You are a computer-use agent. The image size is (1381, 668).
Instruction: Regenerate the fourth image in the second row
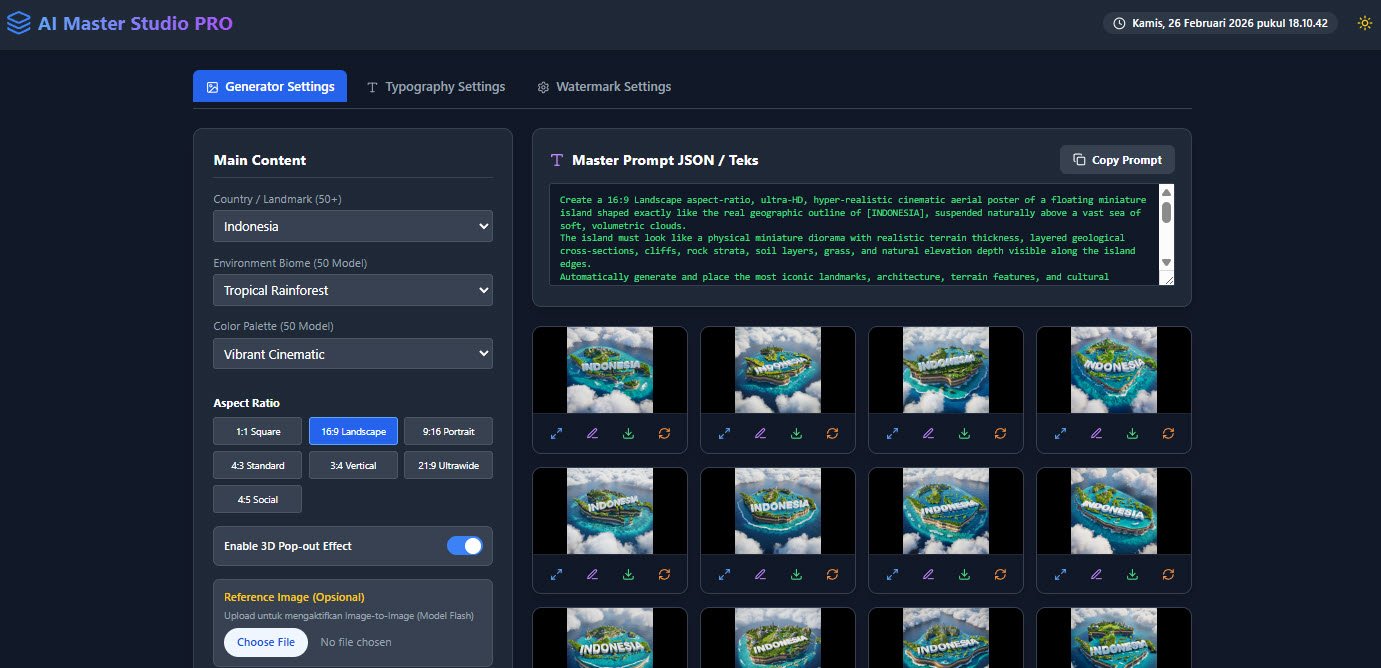1168,574
